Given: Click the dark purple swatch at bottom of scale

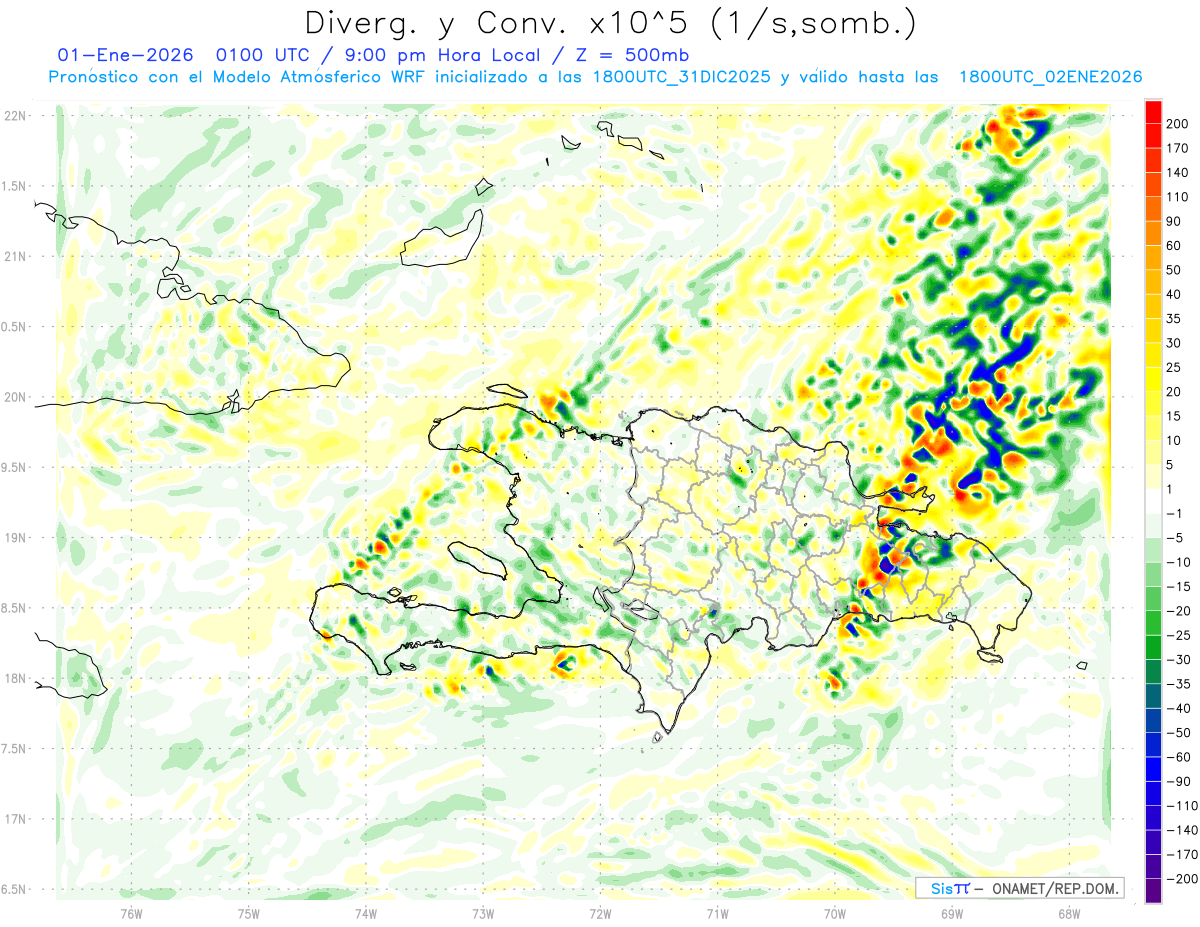Looking at the screenshot, I should (1153, 891).
